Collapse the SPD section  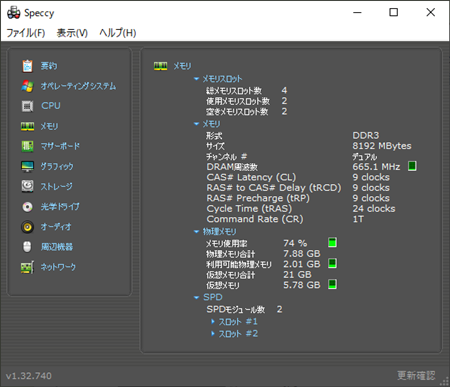coord(196,297)
